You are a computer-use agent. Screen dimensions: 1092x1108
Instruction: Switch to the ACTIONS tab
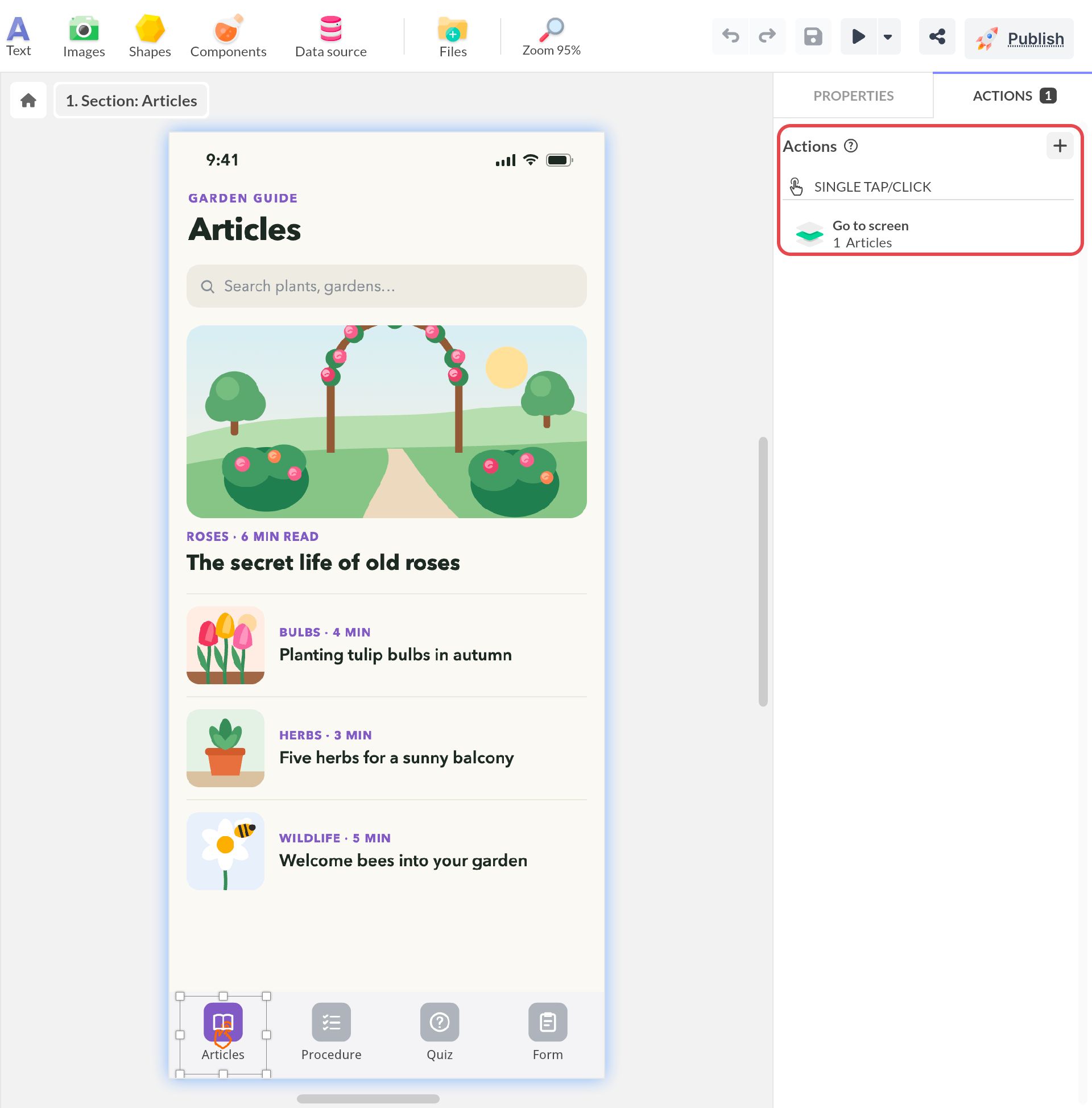[1013, 96]
